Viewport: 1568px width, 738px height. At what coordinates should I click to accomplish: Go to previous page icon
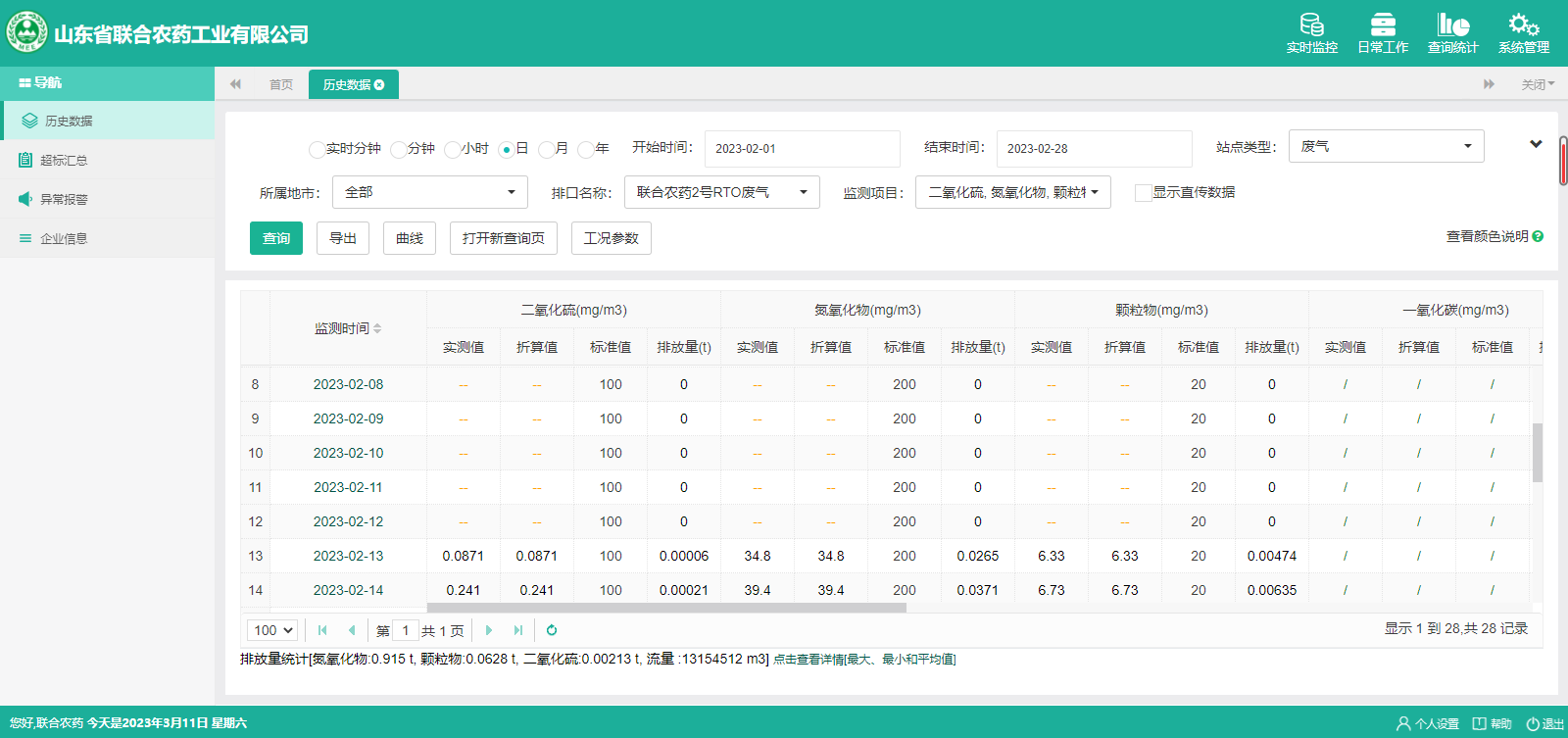pos(352,630)
